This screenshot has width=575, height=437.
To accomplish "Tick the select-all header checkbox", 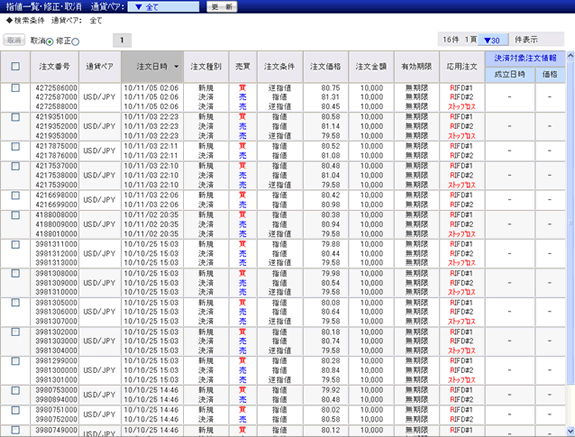I will [15, 66].
